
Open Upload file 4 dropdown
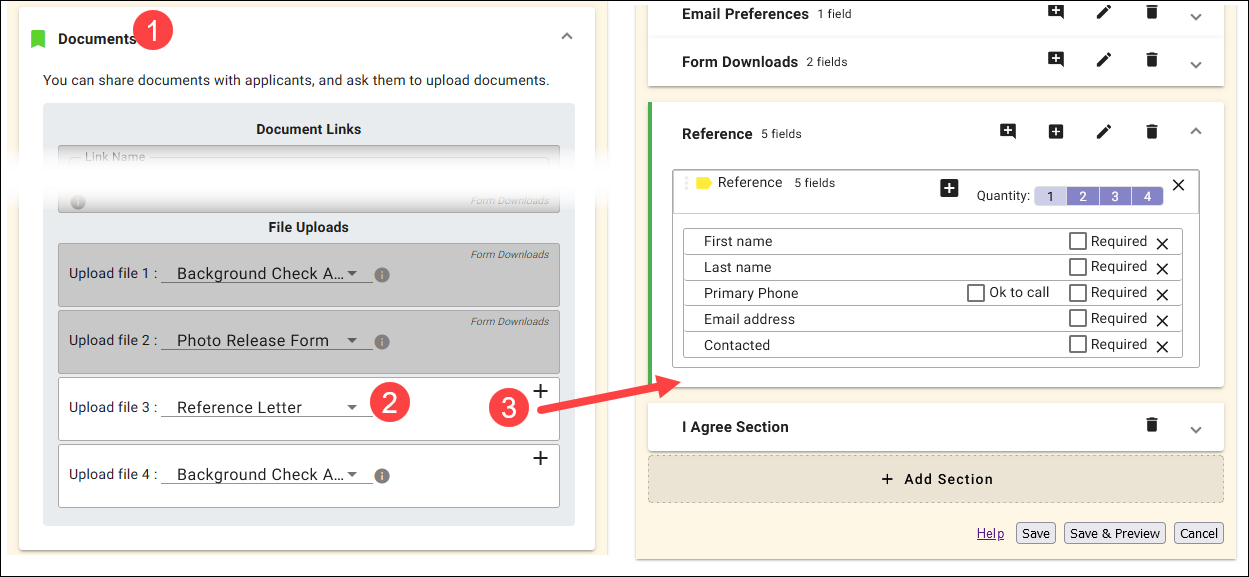[267, 475]
